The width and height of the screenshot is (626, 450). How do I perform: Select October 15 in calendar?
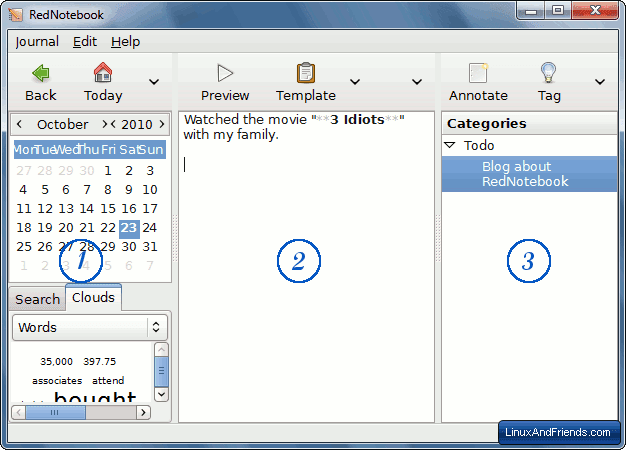click(x=108, y=209)
